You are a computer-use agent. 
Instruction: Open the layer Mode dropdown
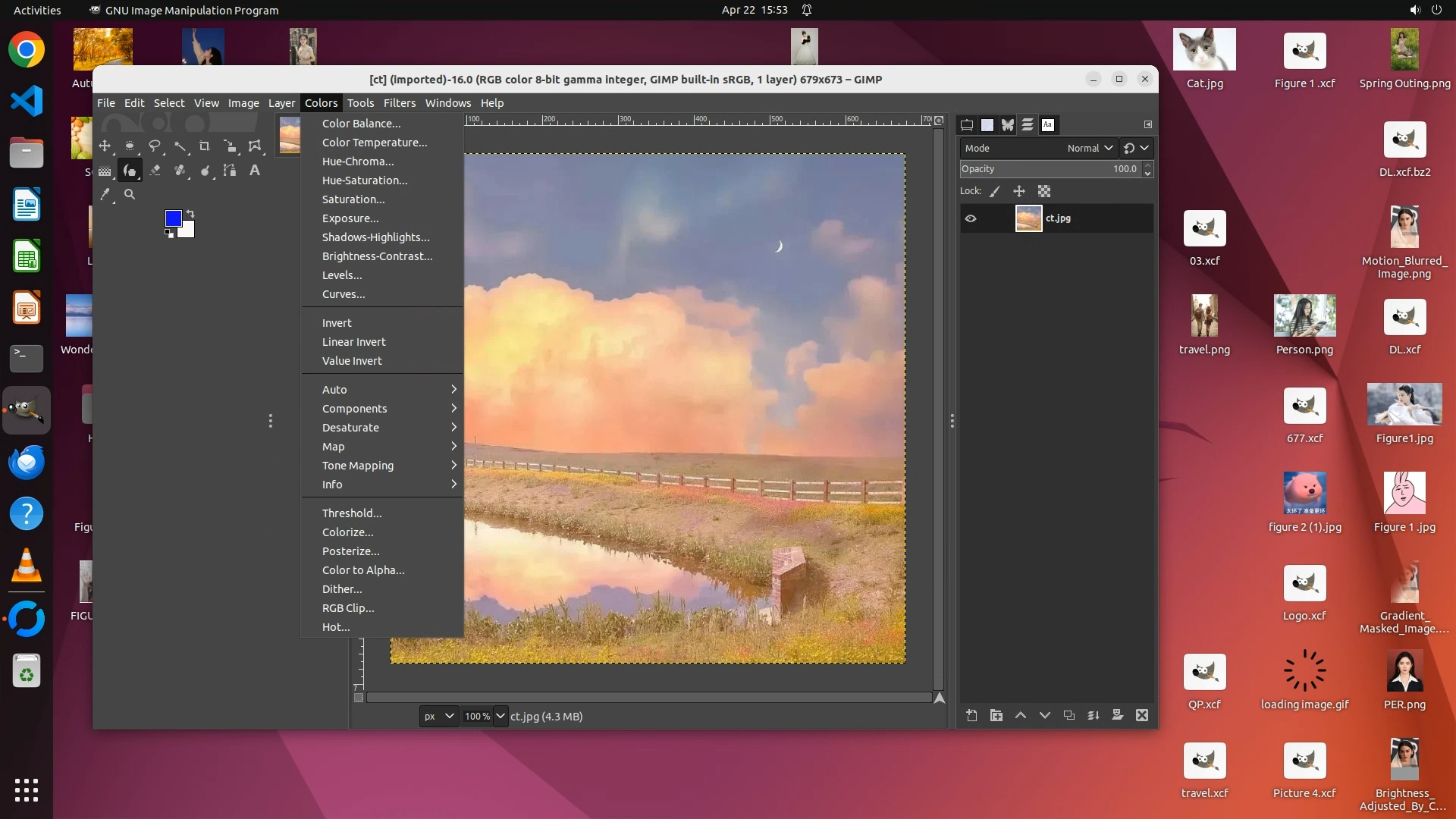point(1089,149)
